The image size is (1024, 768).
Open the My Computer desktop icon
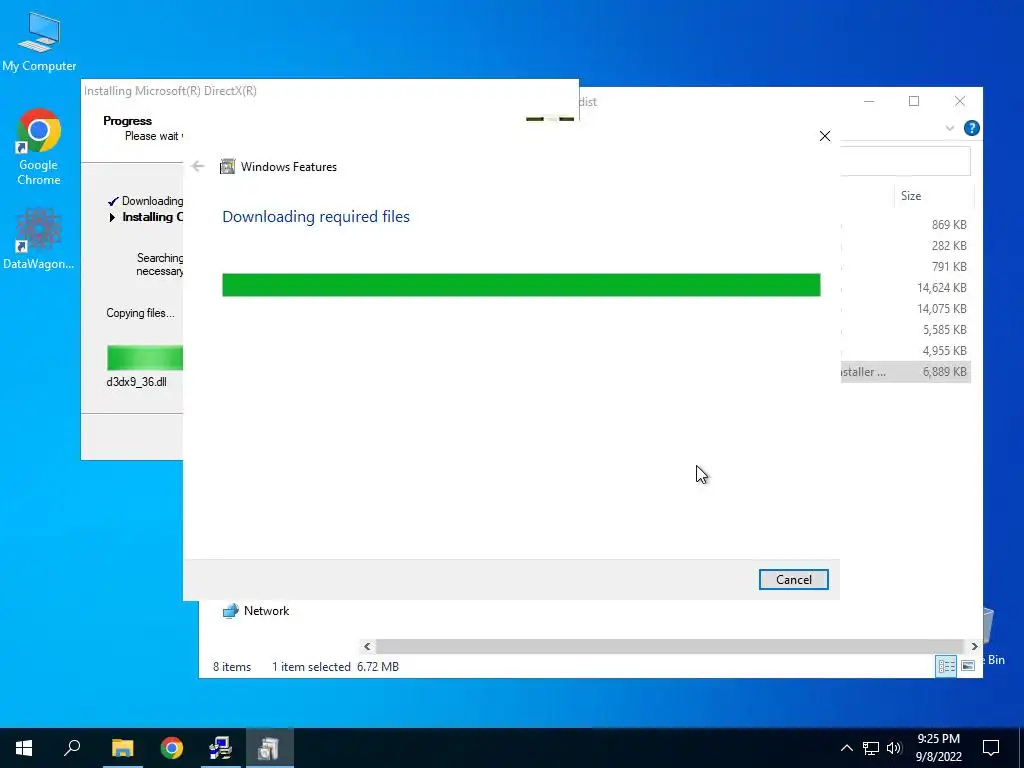pyautogui.click(x=39, y=42)
